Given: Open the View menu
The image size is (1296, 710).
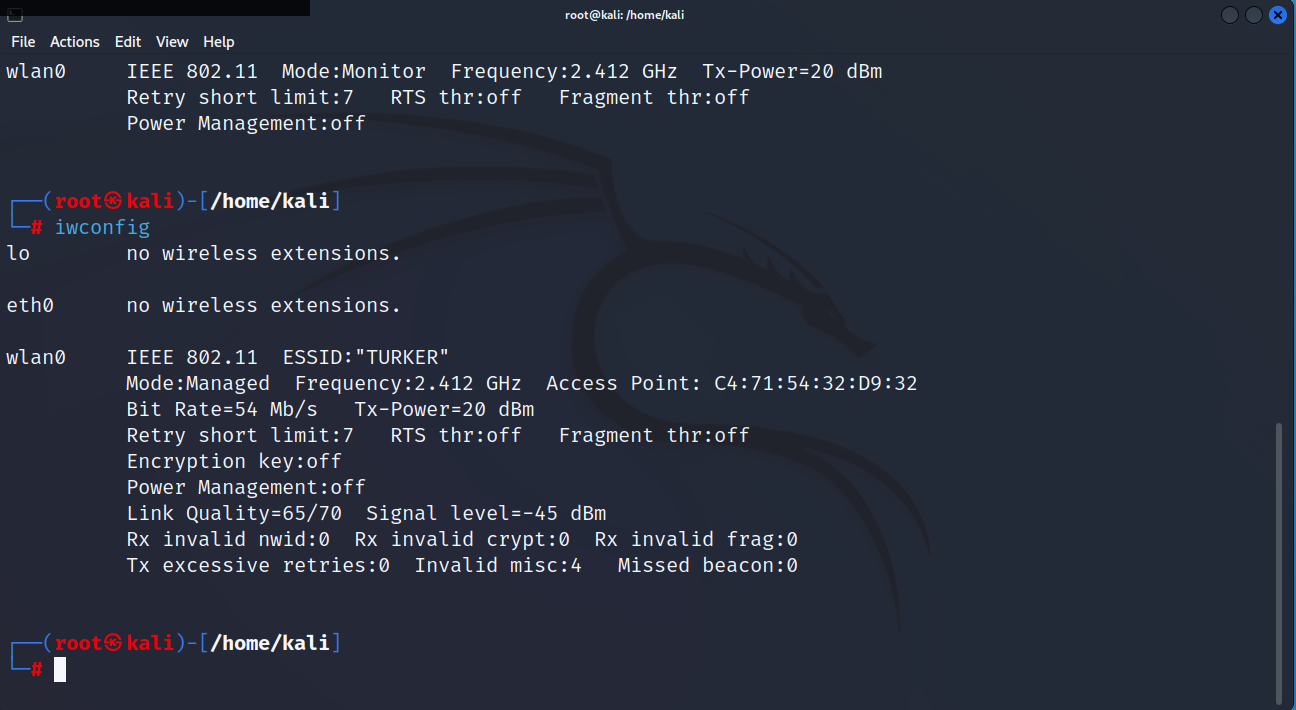Looking at the screenshot, I should point(172,42).
